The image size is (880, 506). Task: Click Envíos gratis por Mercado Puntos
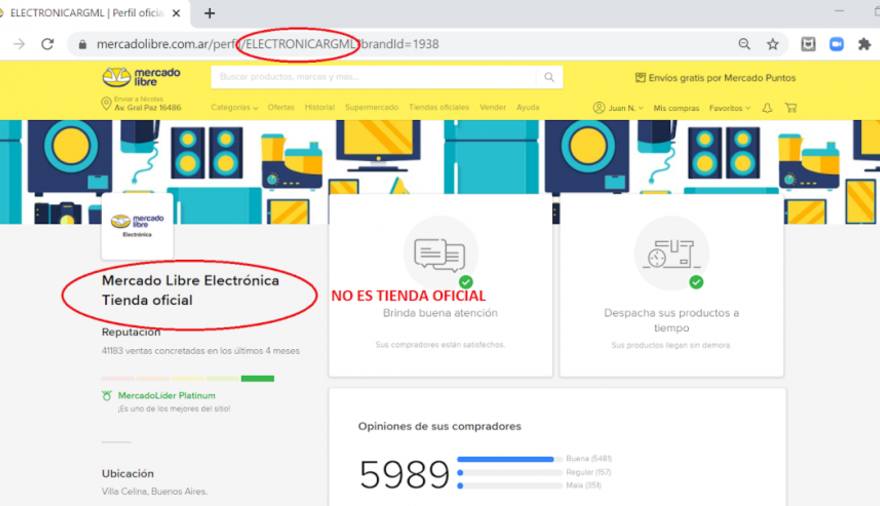(x=714, y=77)
